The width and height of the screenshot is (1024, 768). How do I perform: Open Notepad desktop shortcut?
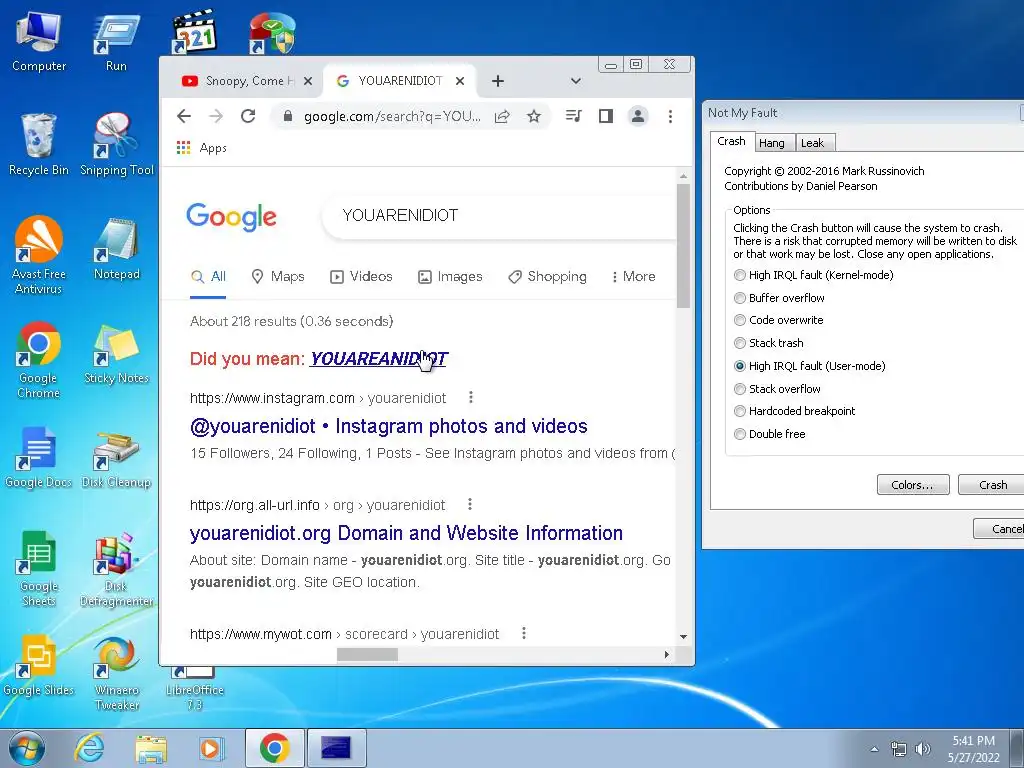[x=116, y=249]
